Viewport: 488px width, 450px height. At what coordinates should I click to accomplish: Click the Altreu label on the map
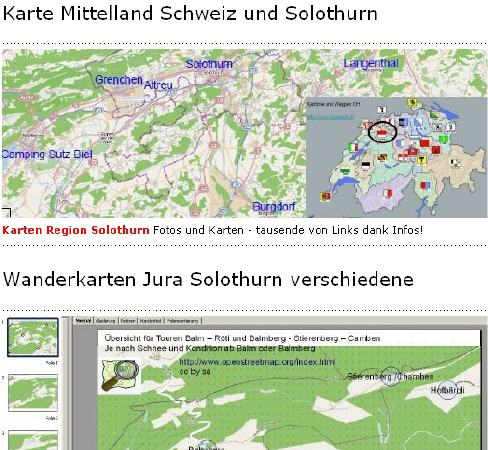pos(158,85)
